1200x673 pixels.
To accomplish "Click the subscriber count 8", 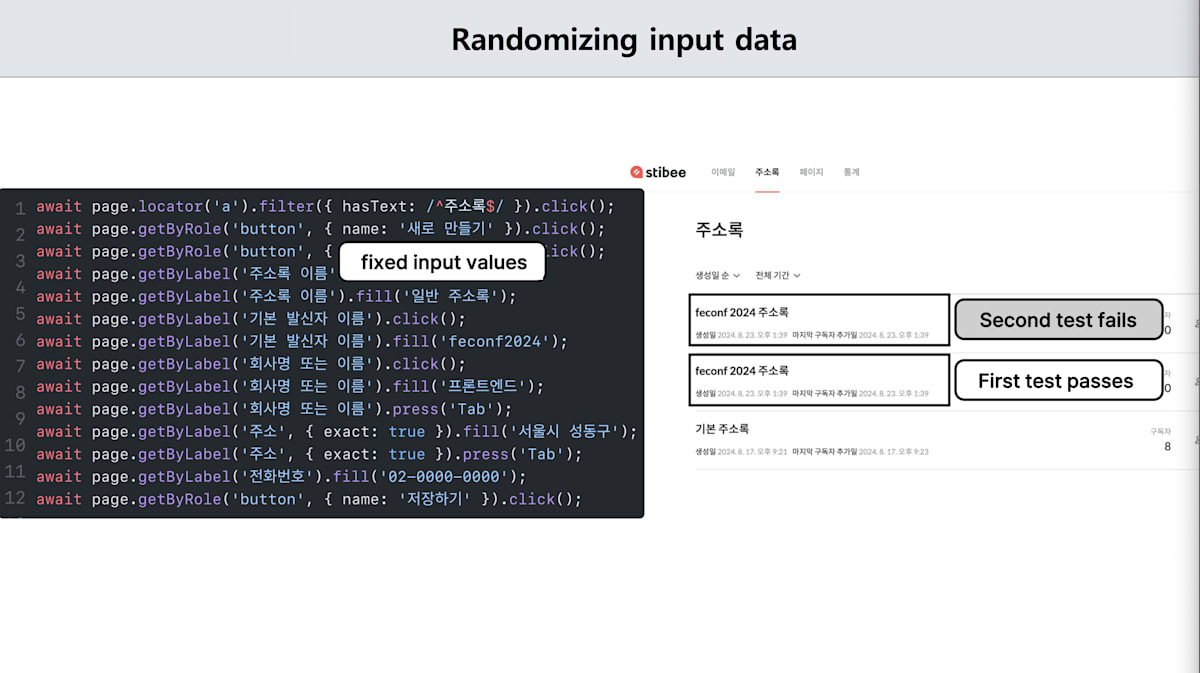I will pyautogui.click(x=1167, y=446).
